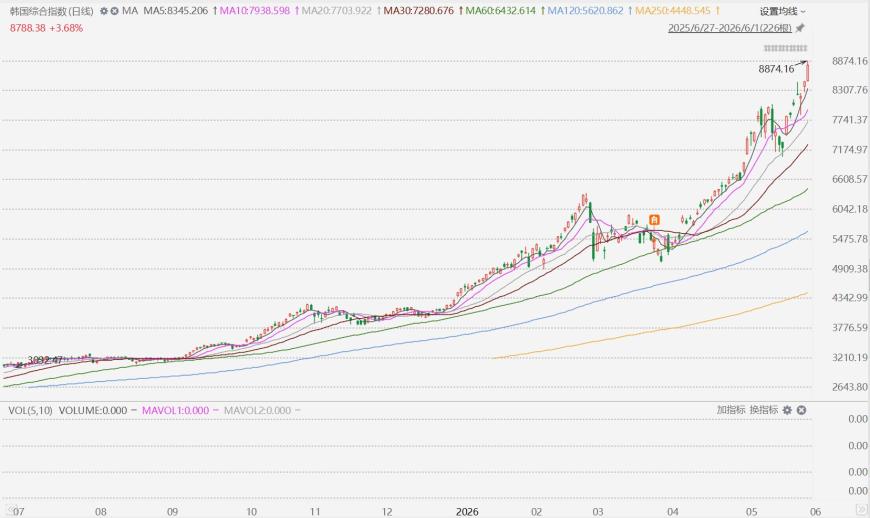
Task: Click 换指标 to switch indicator
Action: [763, 410]
